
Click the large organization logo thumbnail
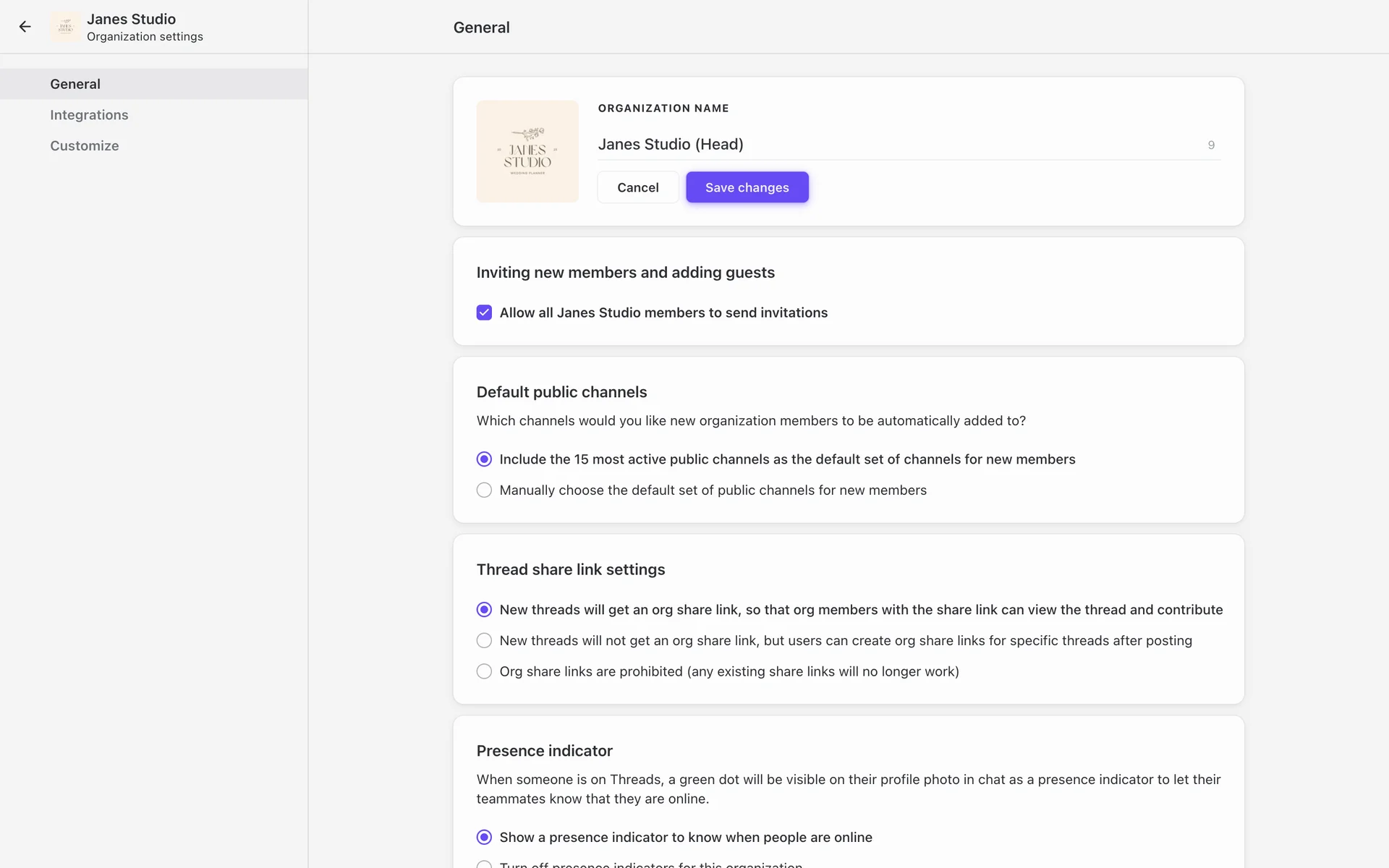[527, 151]
